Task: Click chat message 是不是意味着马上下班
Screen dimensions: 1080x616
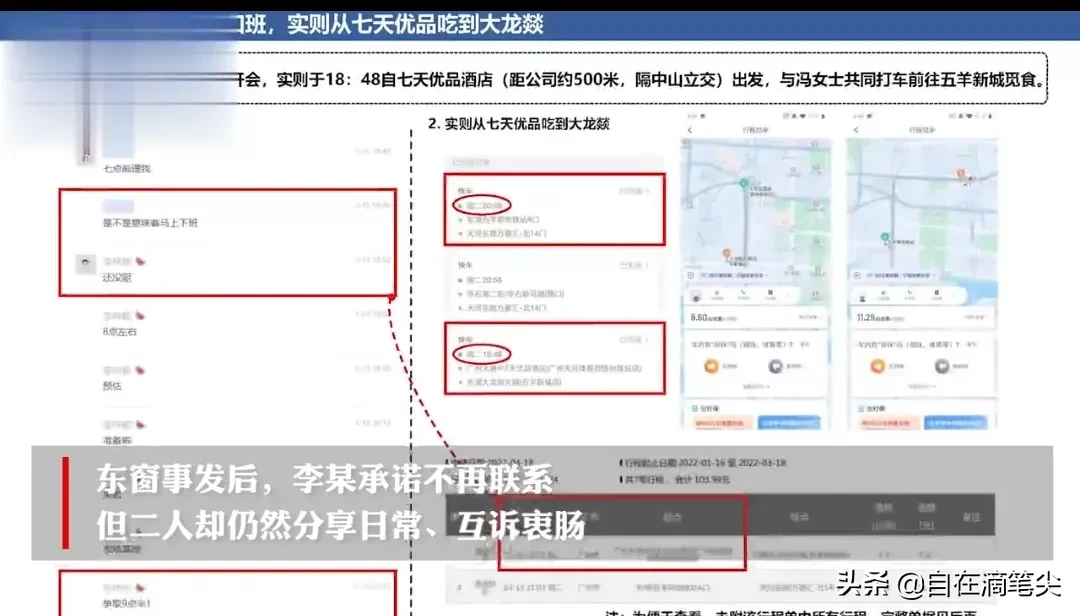Action: [x=150, y=223]
